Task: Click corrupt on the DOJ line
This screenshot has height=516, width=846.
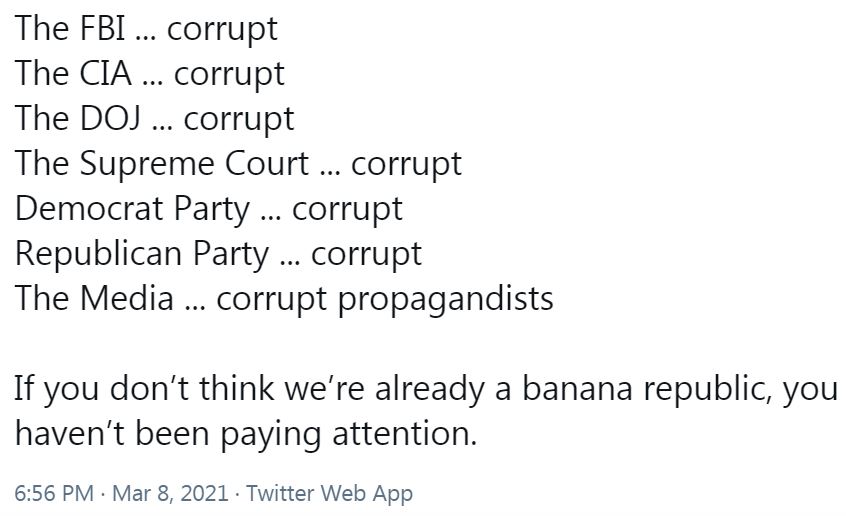Action: (x=239, y=120)
